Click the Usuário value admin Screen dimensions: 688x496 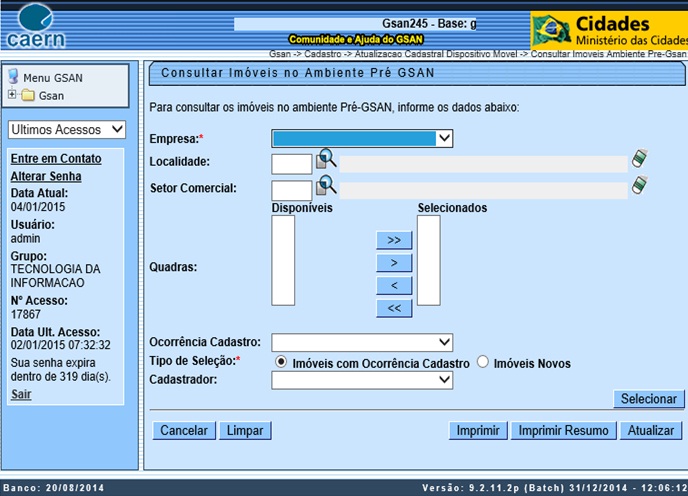point(25,238)
